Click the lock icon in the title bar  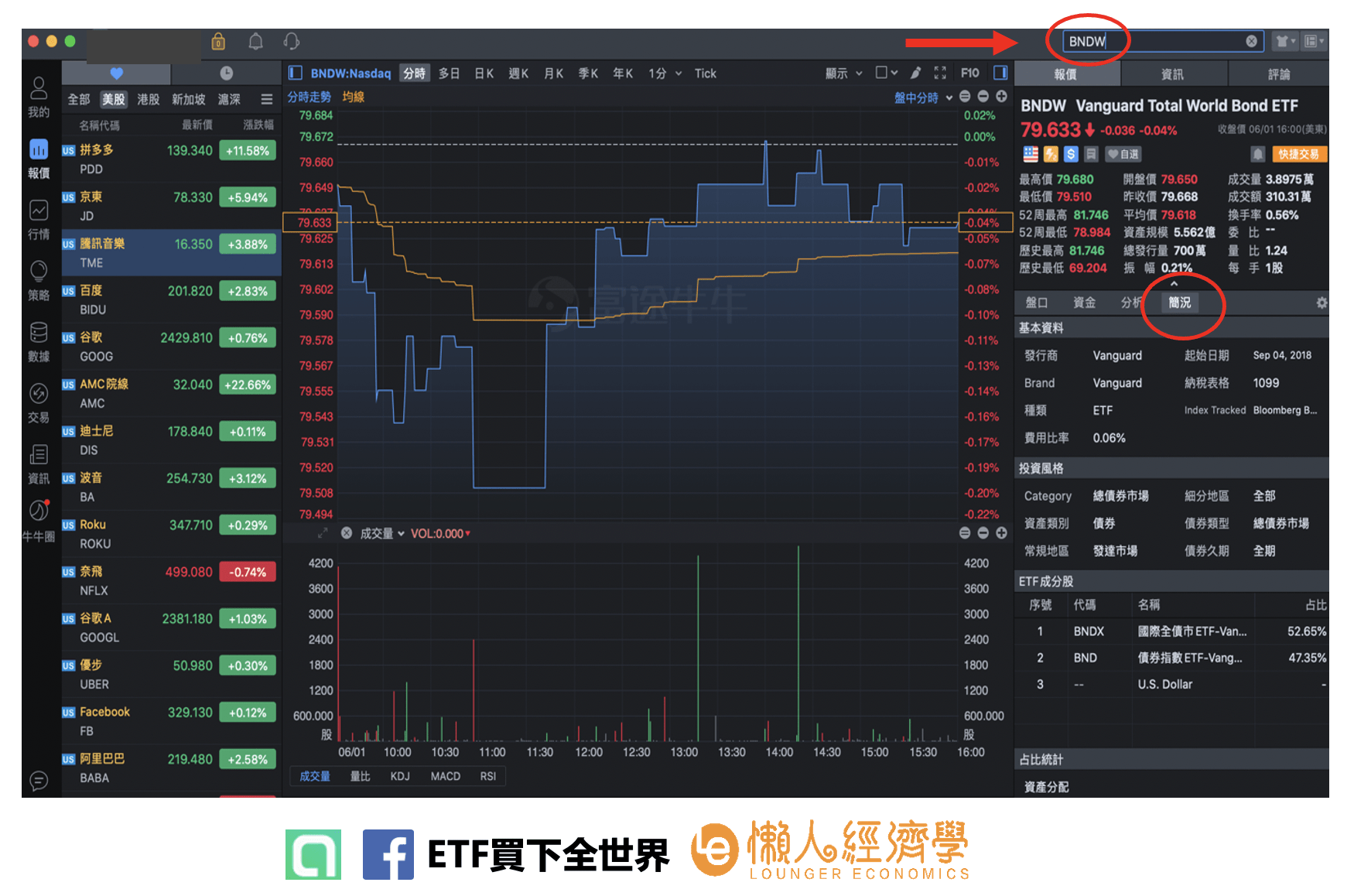point(218,41)
